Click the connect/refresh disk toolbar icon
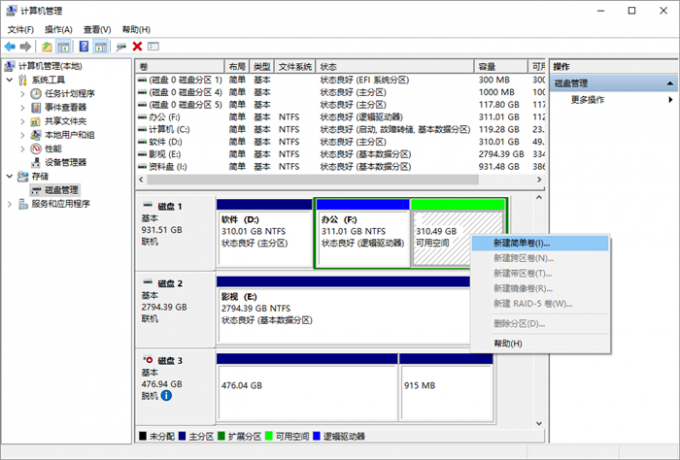 click(121, 46)
